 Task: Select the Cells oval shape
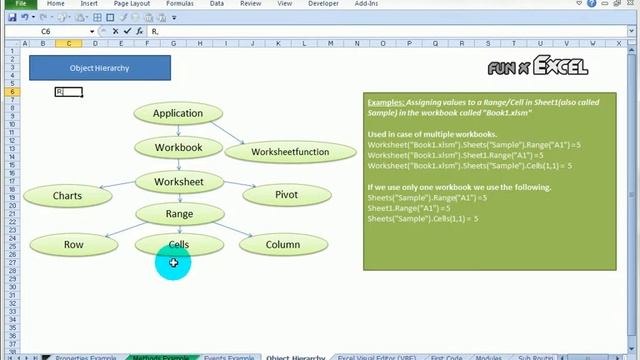click(179, 244)
